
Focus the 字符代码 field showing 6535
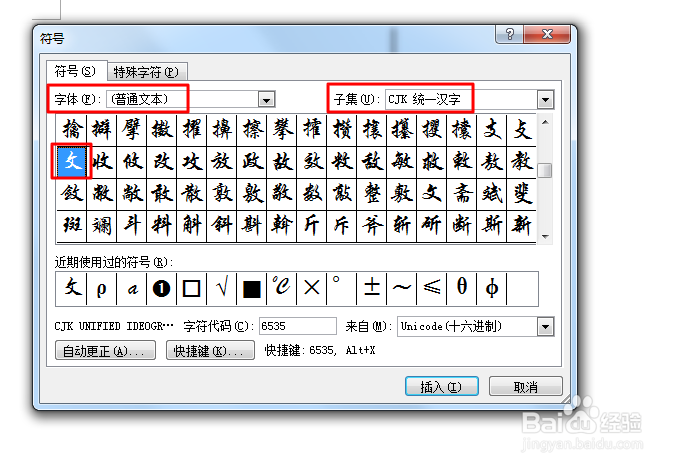pyautogui.click(x=298, y=326)
